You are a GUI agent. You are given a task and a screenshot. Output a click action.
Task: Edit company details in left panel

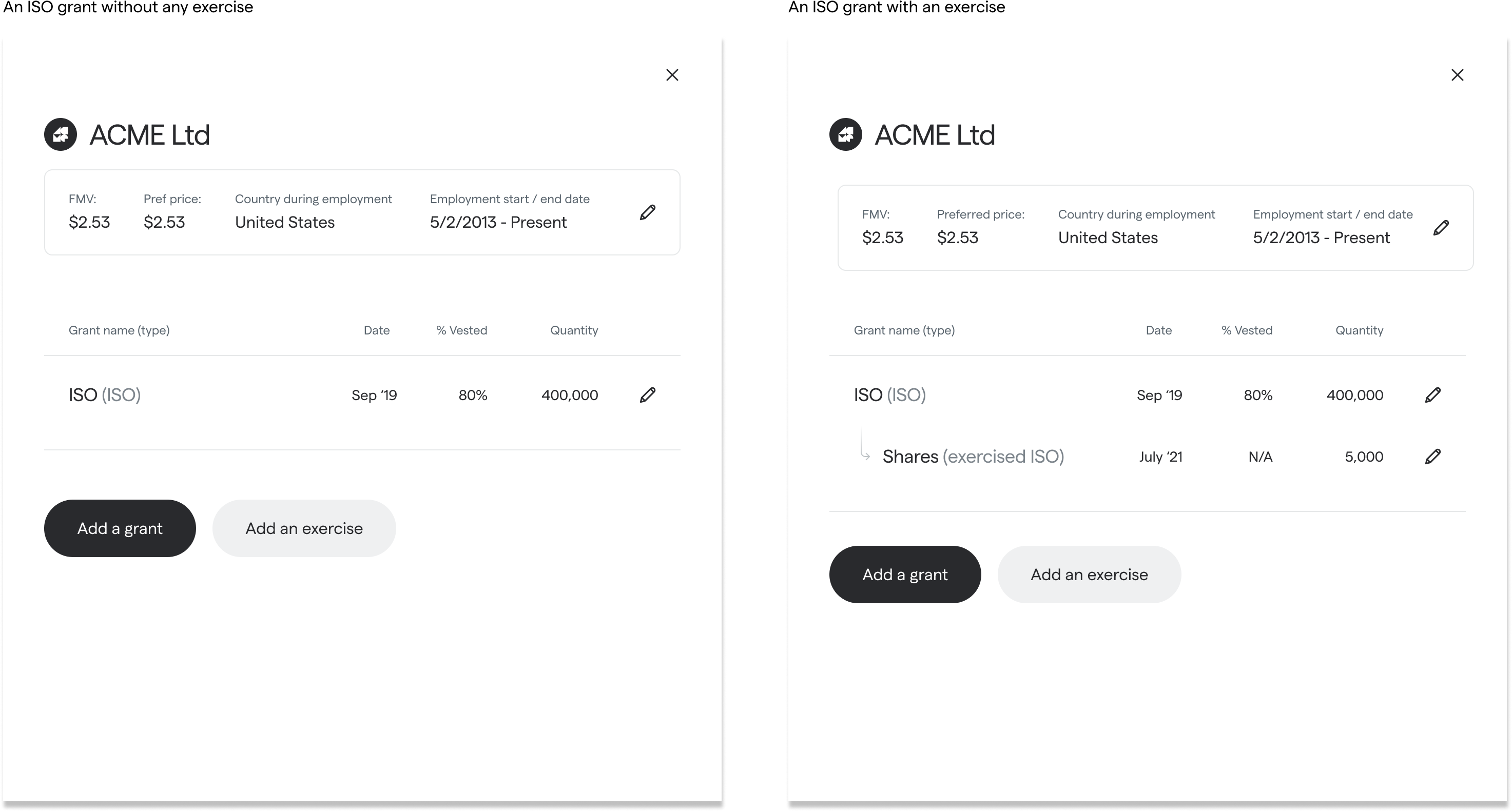pos(647,212)
